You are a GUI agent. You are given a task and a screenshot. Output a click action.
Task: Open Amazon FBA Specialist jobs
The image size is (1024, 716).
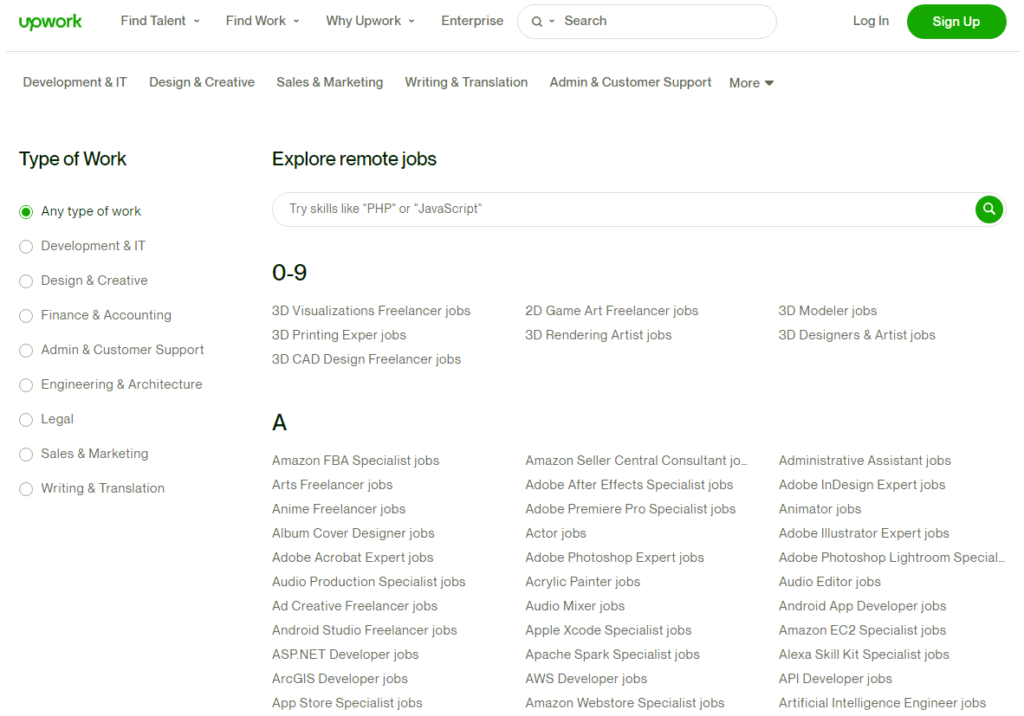[356, 461]
